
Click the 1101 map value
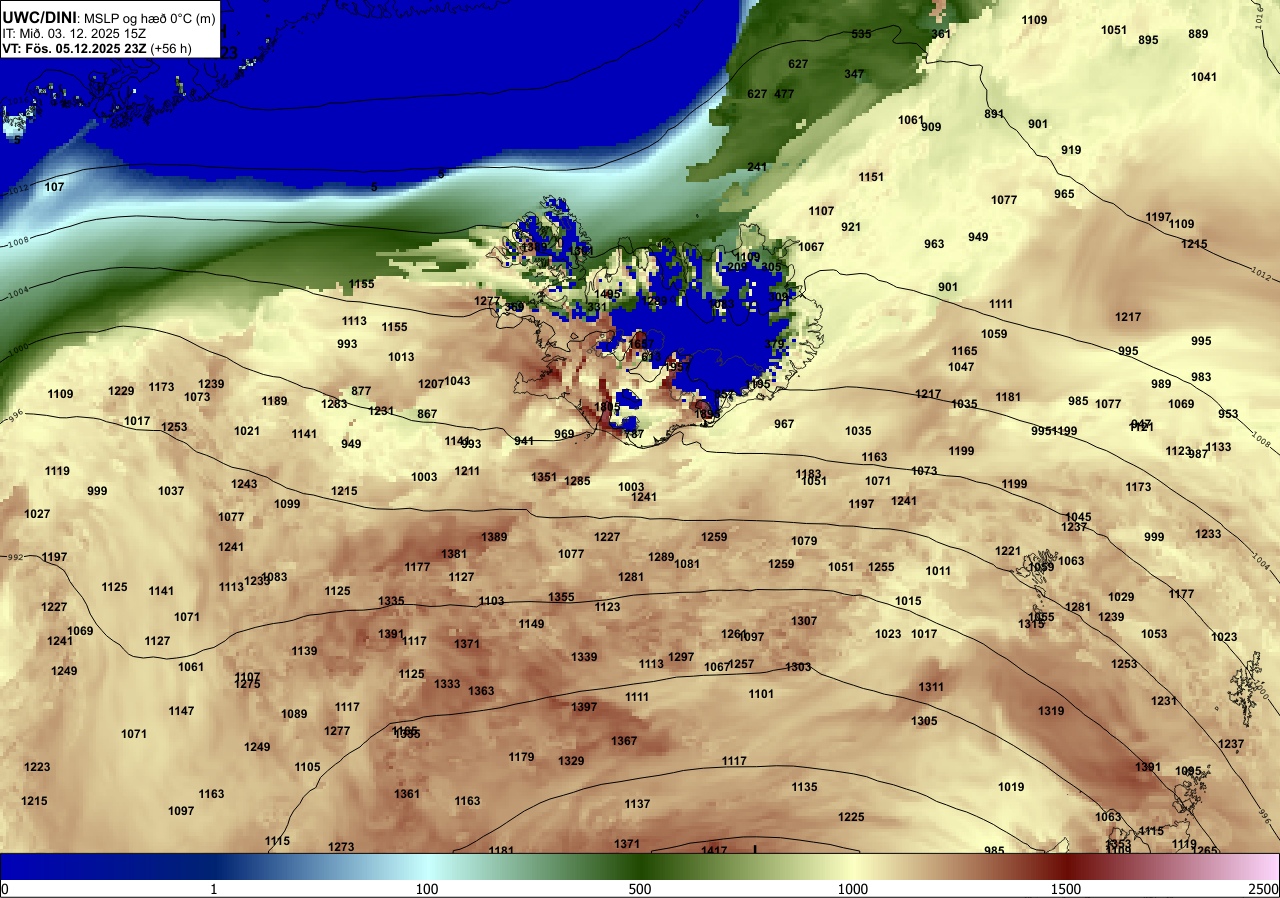tap(761, 694)
